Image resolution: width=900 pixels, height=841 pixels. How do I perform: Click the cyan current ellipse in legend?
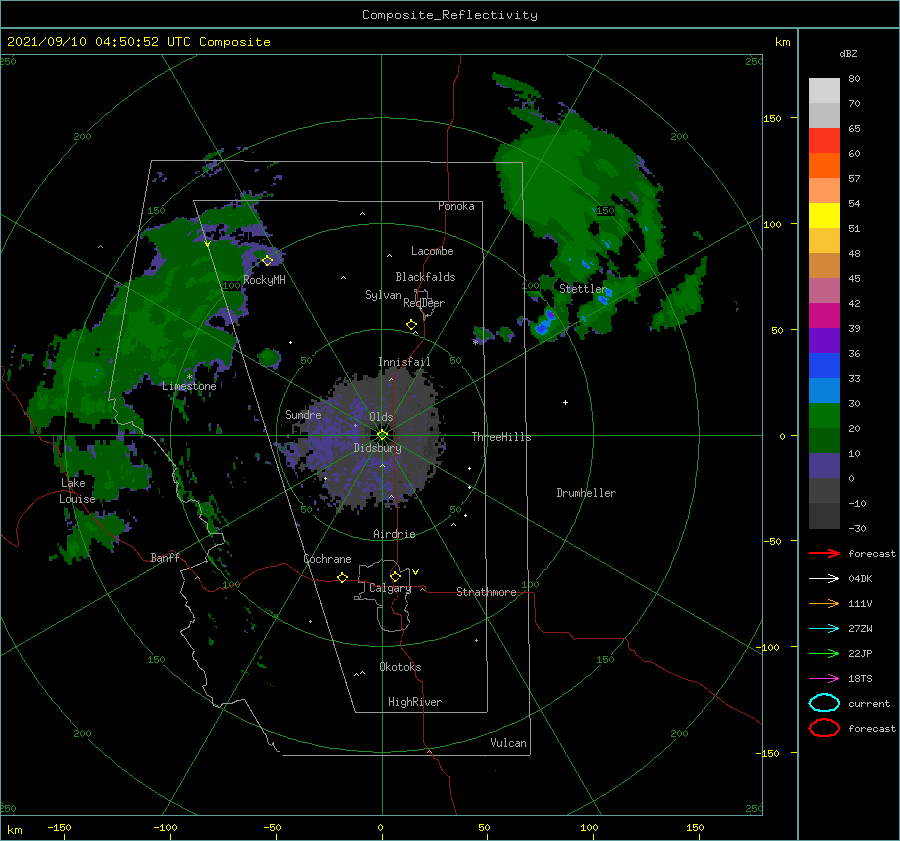click(824, 703)
